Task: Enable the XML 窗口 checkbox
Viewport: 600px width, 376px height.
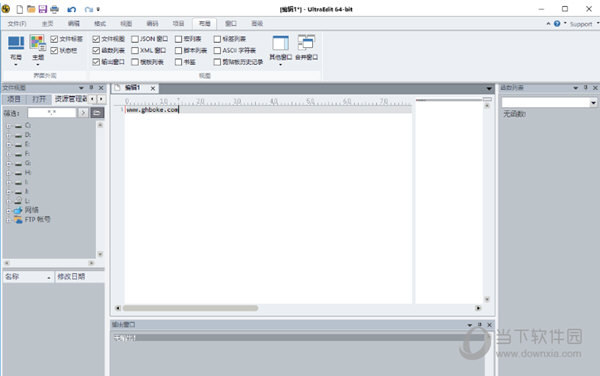Action: point(135,50)
